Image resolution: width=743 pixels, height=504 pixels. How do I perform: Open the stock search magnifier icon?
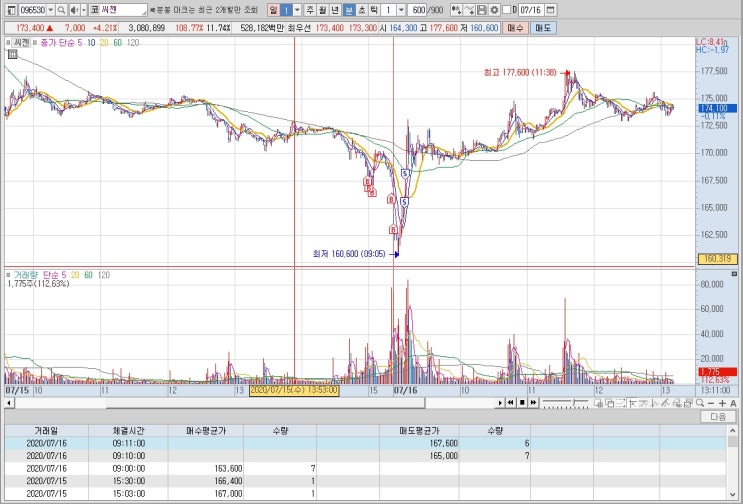coord(61,10)
